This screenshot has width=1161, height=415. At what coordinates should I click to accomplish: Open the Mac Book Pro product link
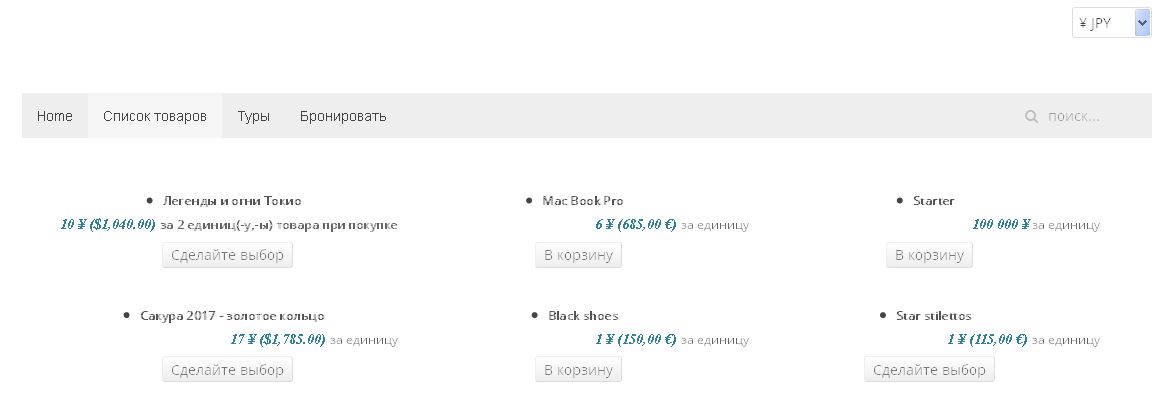point(582,201)
